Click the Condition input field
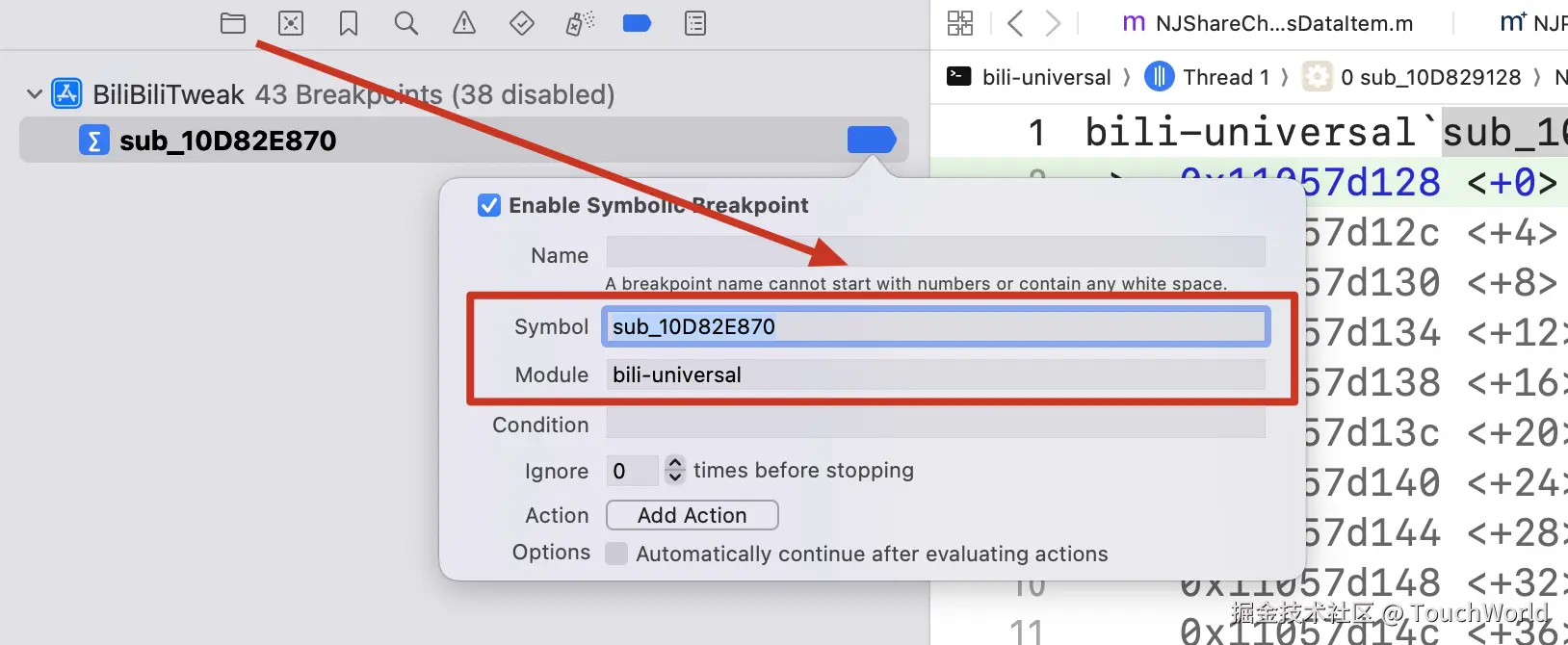 (934, 425)
